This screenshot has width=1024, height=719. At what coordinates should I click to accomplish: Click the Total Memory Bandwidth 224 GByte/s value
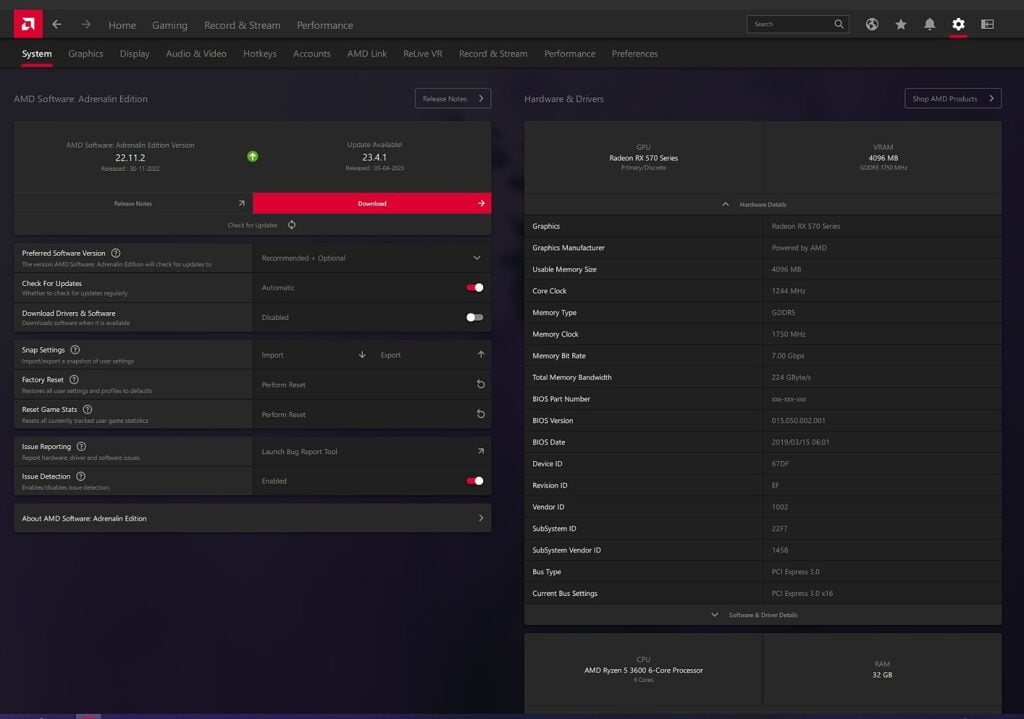791,377
